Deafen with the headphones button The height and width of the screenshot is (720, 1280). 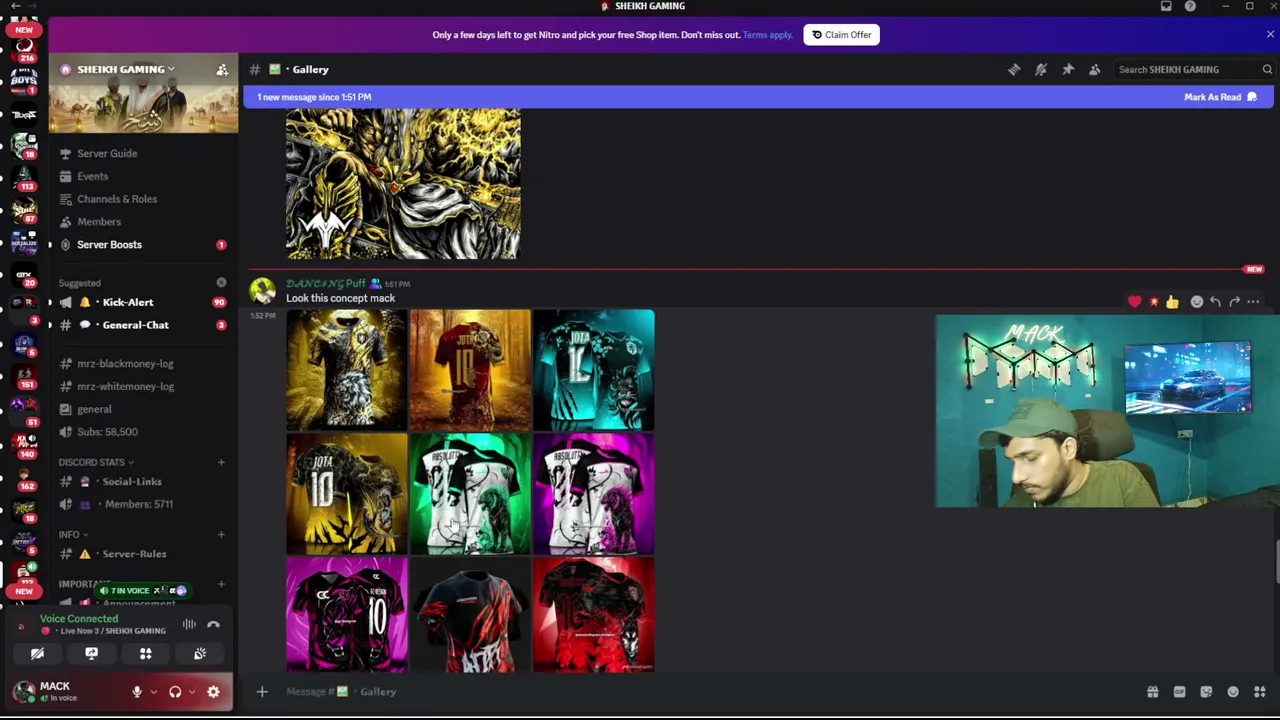click(x=175, y=692)
